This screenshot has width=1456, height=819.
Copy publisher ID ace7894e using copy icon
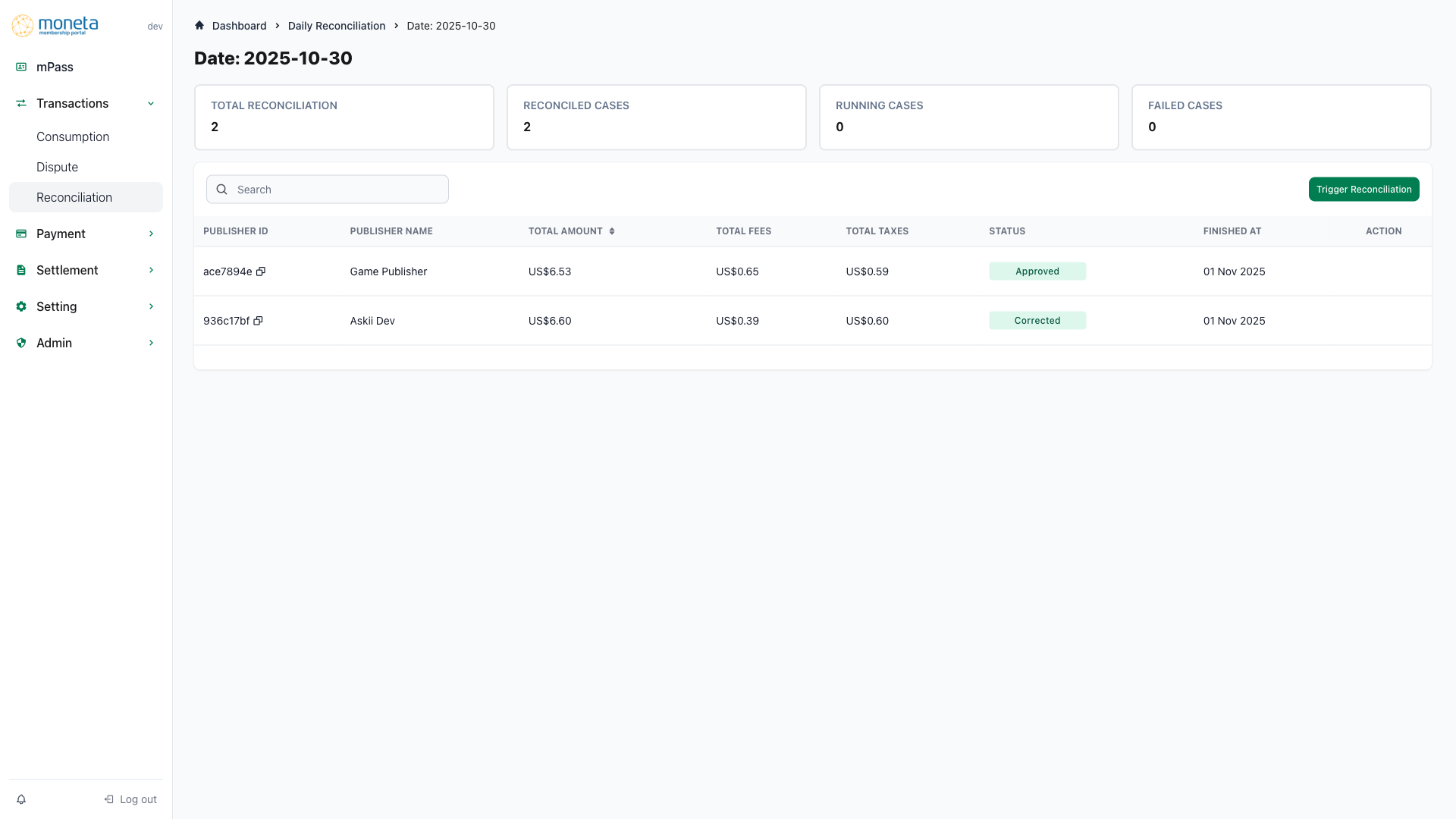point(262,271)
